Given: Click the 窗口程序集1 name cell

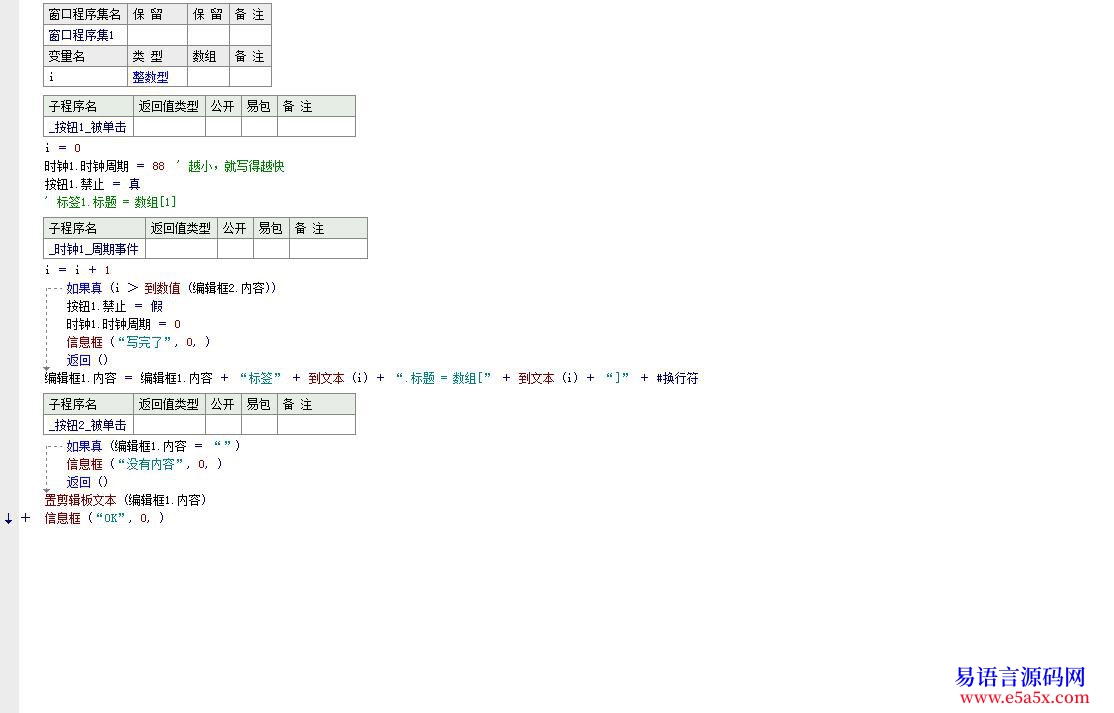Looking at the screenshot, I should click(85, 35).
